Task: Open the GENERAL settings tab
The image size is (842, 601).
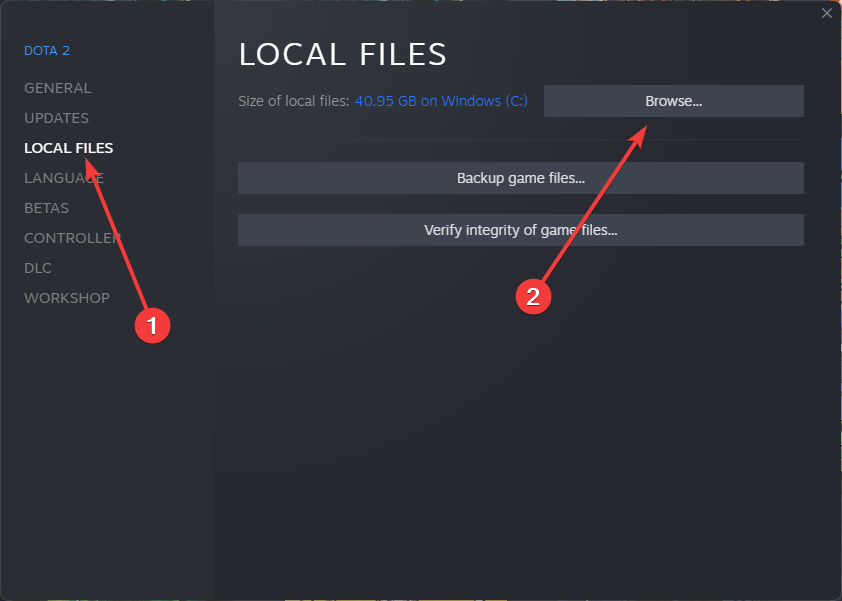Action: coord(57,88)
